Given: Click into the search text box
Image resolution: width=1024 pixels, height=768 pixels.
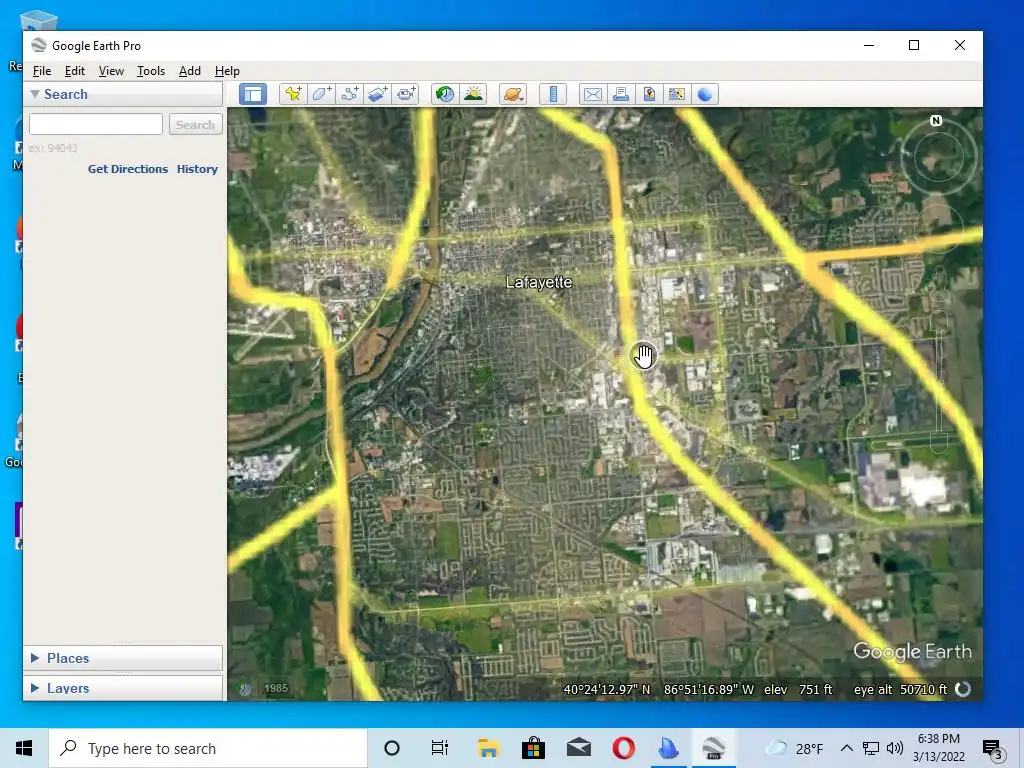Looking at the screenshot, I should tap(96, 124).
